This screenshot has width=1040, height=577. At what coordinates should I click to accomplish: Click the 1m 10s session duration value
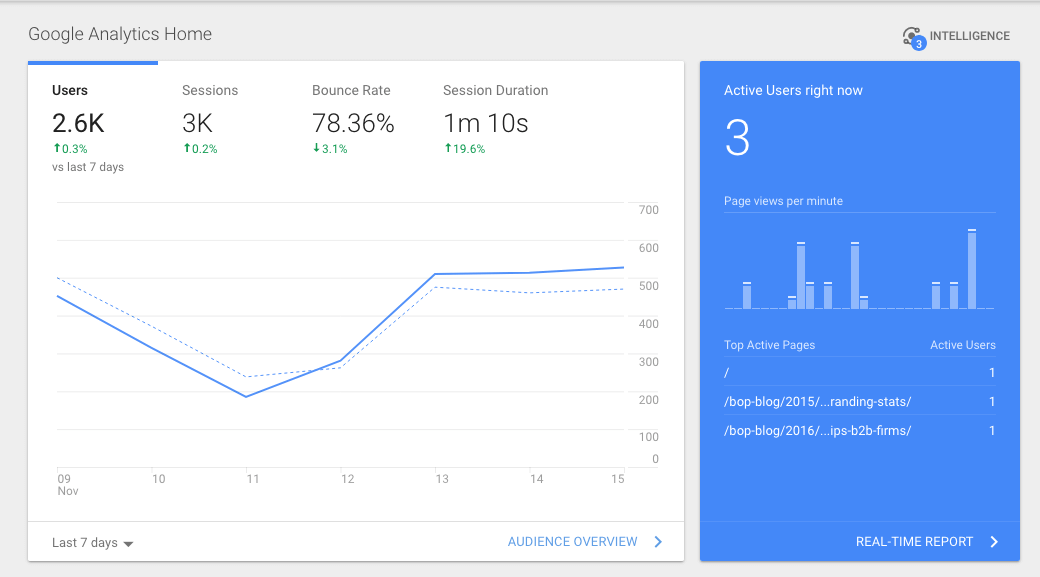[486, 123]
